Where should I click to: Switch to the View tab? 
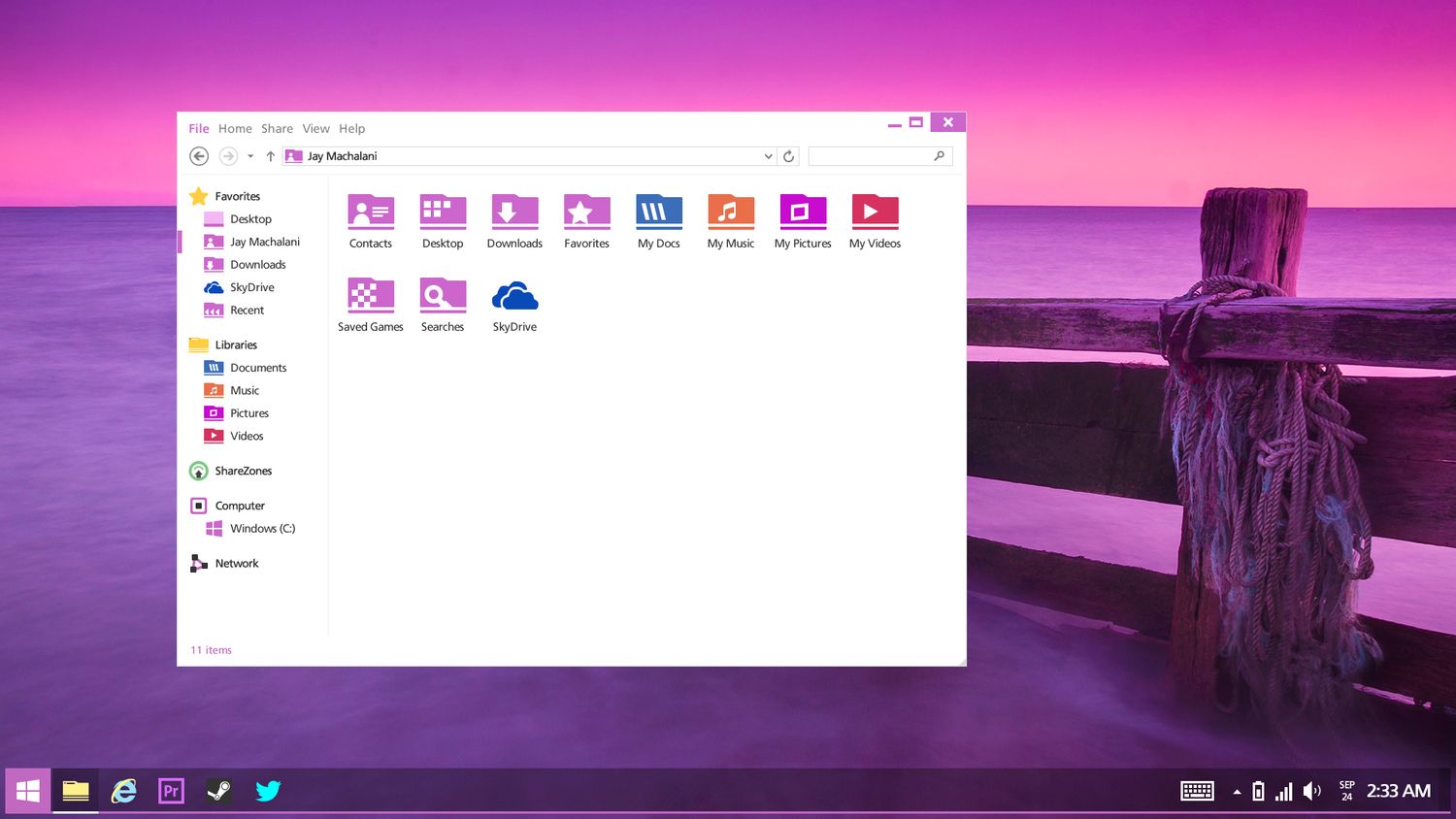click(315, 129)
